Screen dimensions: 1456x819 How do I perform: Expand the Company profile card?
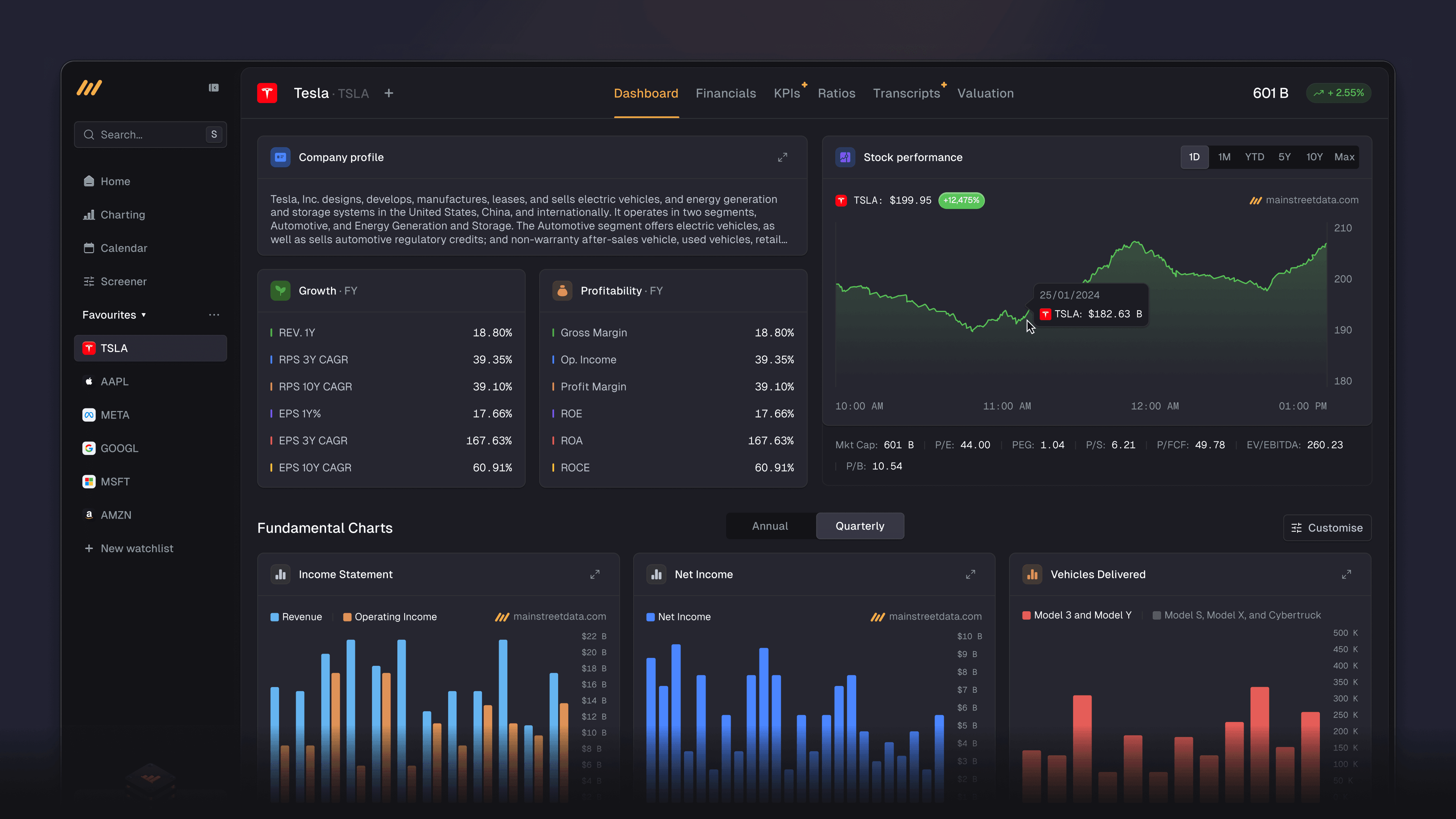click(782, 157)
